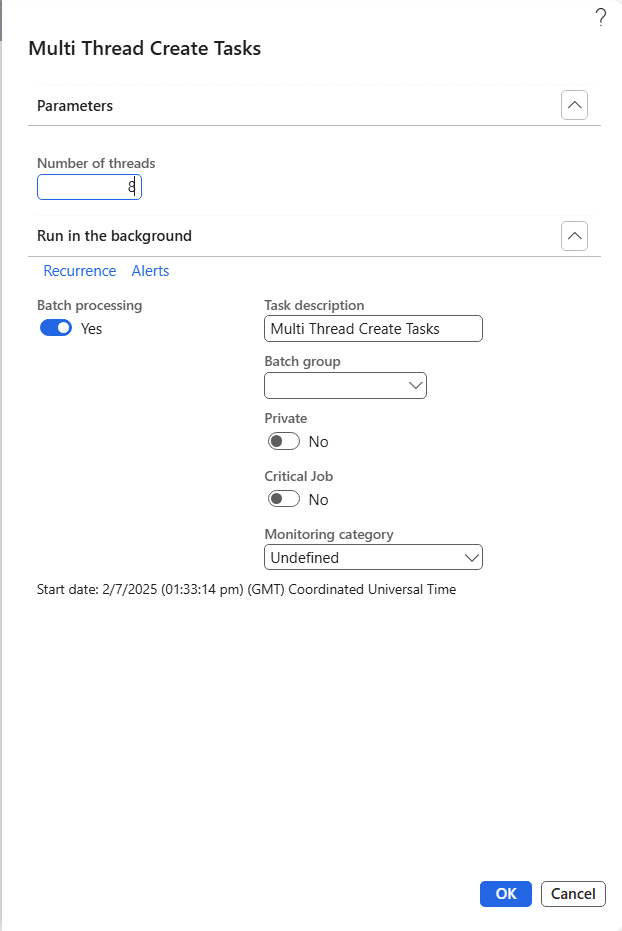This screenshot has height=931, width=622.
Task: Collapse the Run in the background chevron
Action: pos(574,236)
